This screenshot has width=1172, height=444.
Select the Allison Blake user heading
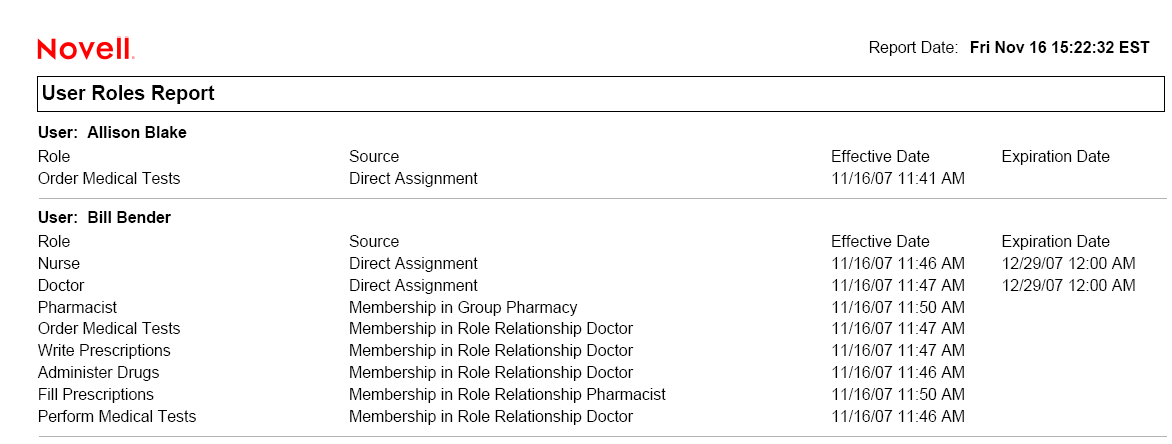click(112, 132)
